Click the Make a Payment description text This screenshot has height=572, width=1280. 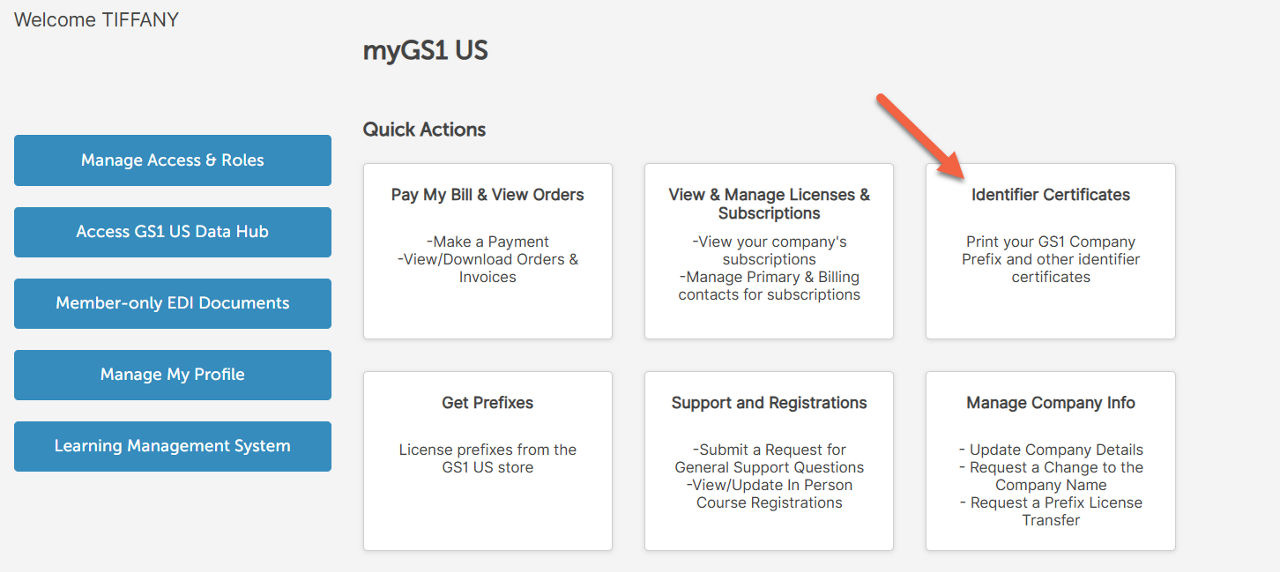point(487,242)
